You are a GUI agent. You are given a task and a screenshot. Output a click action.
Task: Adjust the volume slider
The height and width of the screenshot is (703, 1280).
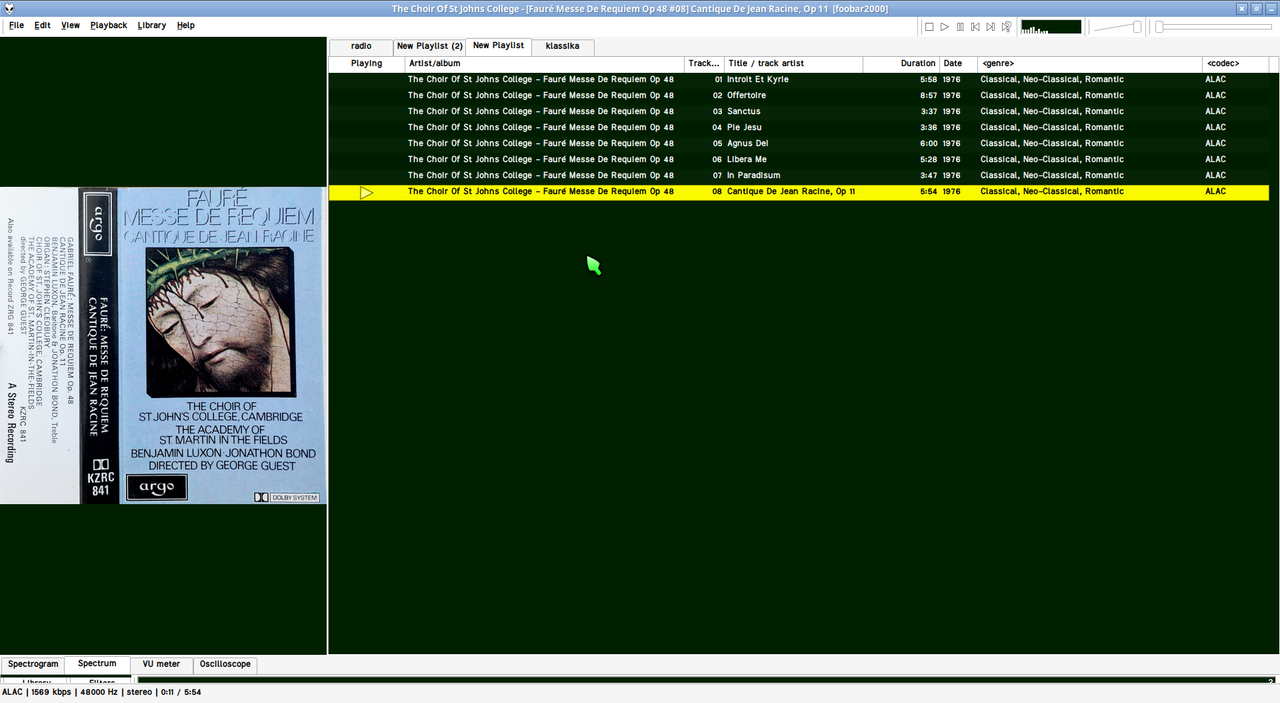1118,27
